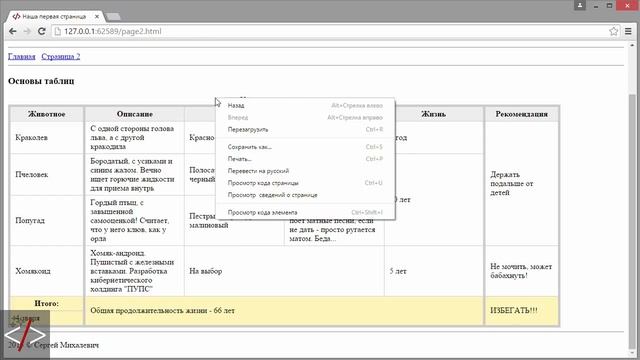The height and width of the screenshot is (360, 640).
Task: Choose 'Перезагрузить' in the context menu
Action: [305, 129]
